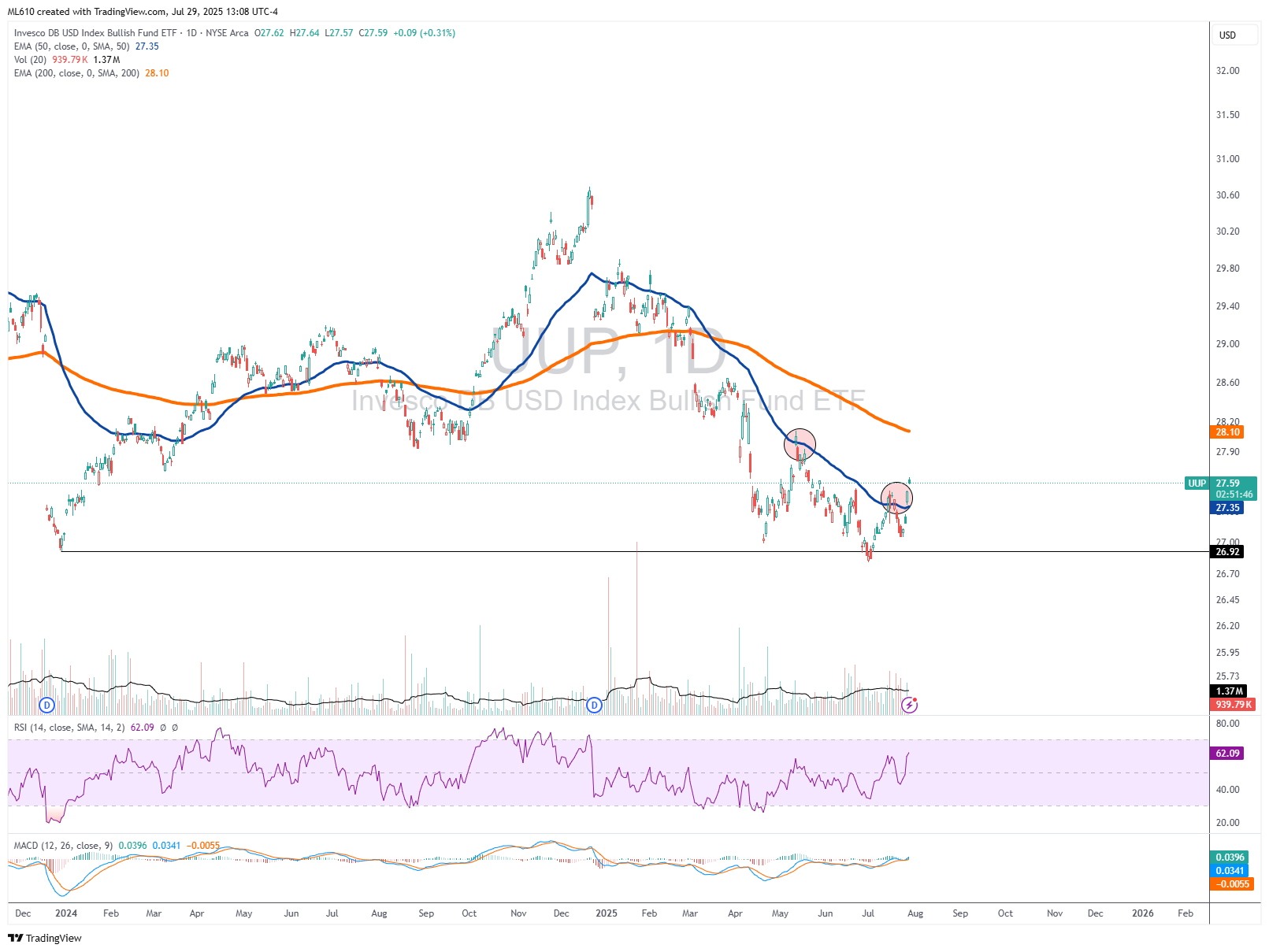The width and height of the screenshot is (1269, 952).
Task: Click the purple 62.09 RSI value label
Action: [x=1227, y=754]
